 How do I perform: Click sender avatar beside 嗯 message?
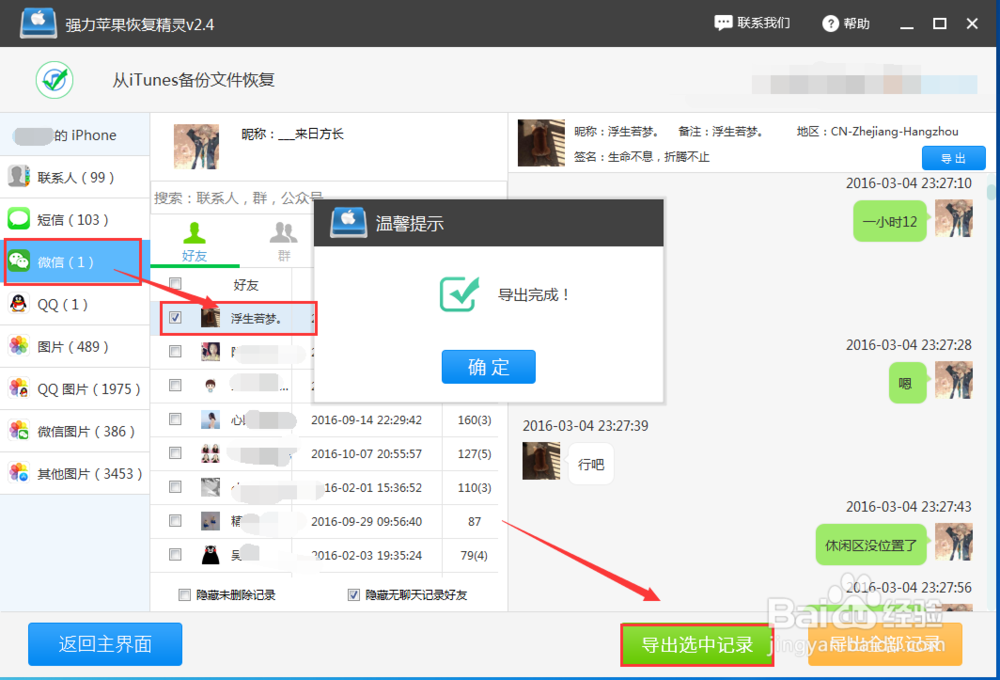(x=953, y=380)
